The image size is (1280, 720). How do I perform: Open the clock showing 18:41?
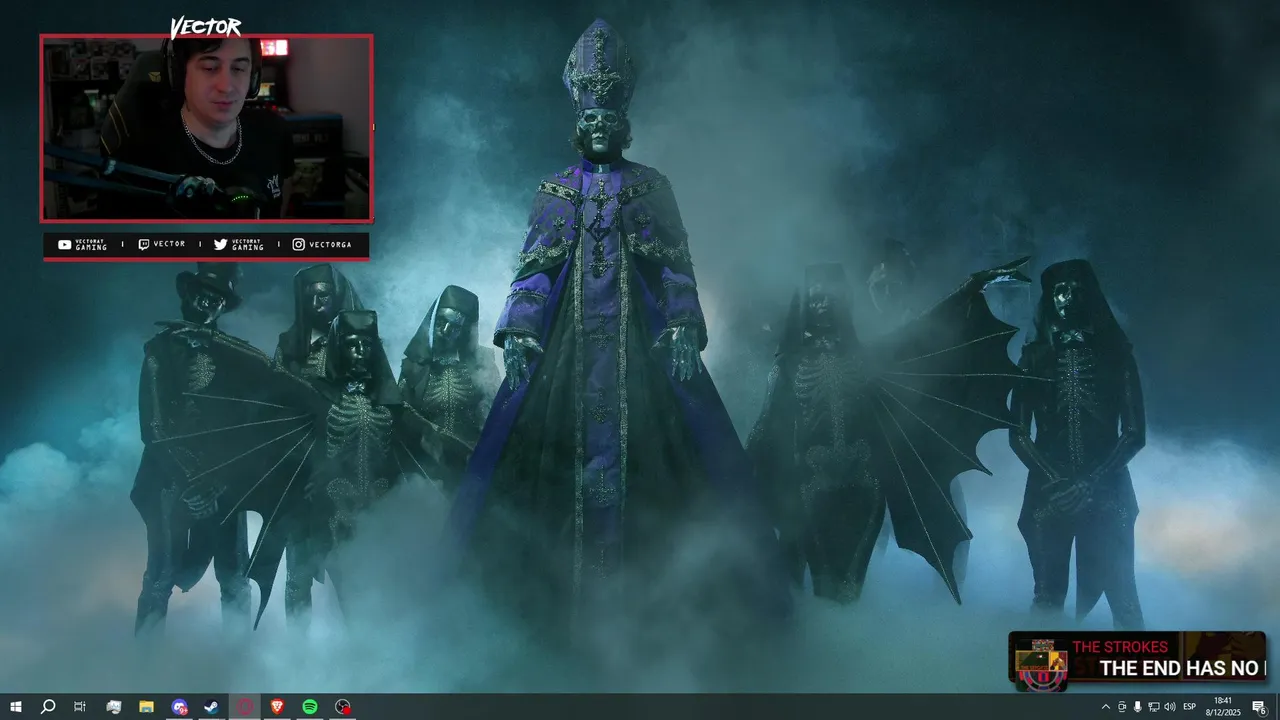(1222, 707)
